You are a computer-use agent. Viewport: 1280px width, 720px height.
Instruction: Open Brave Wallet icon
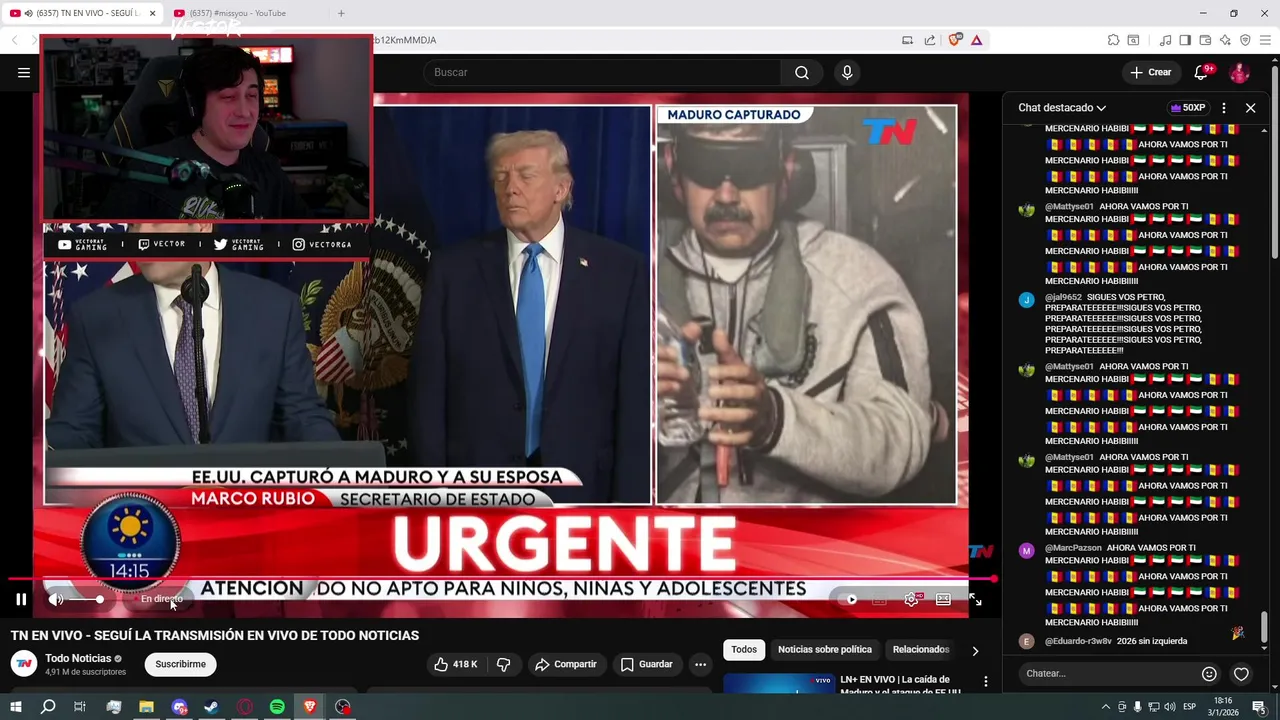1205,40
